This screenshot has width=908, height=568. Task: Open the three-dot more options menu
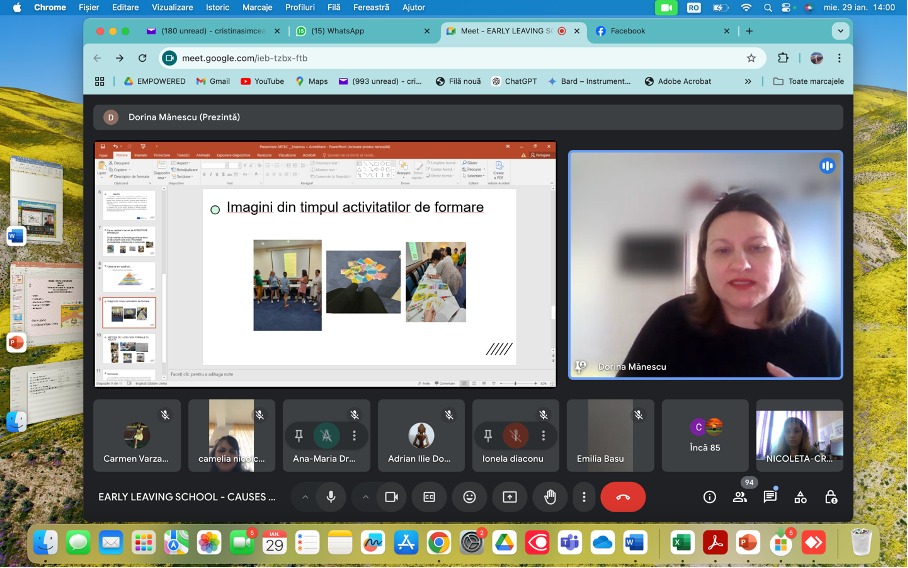pyautogui.click(x=584, y=497)
